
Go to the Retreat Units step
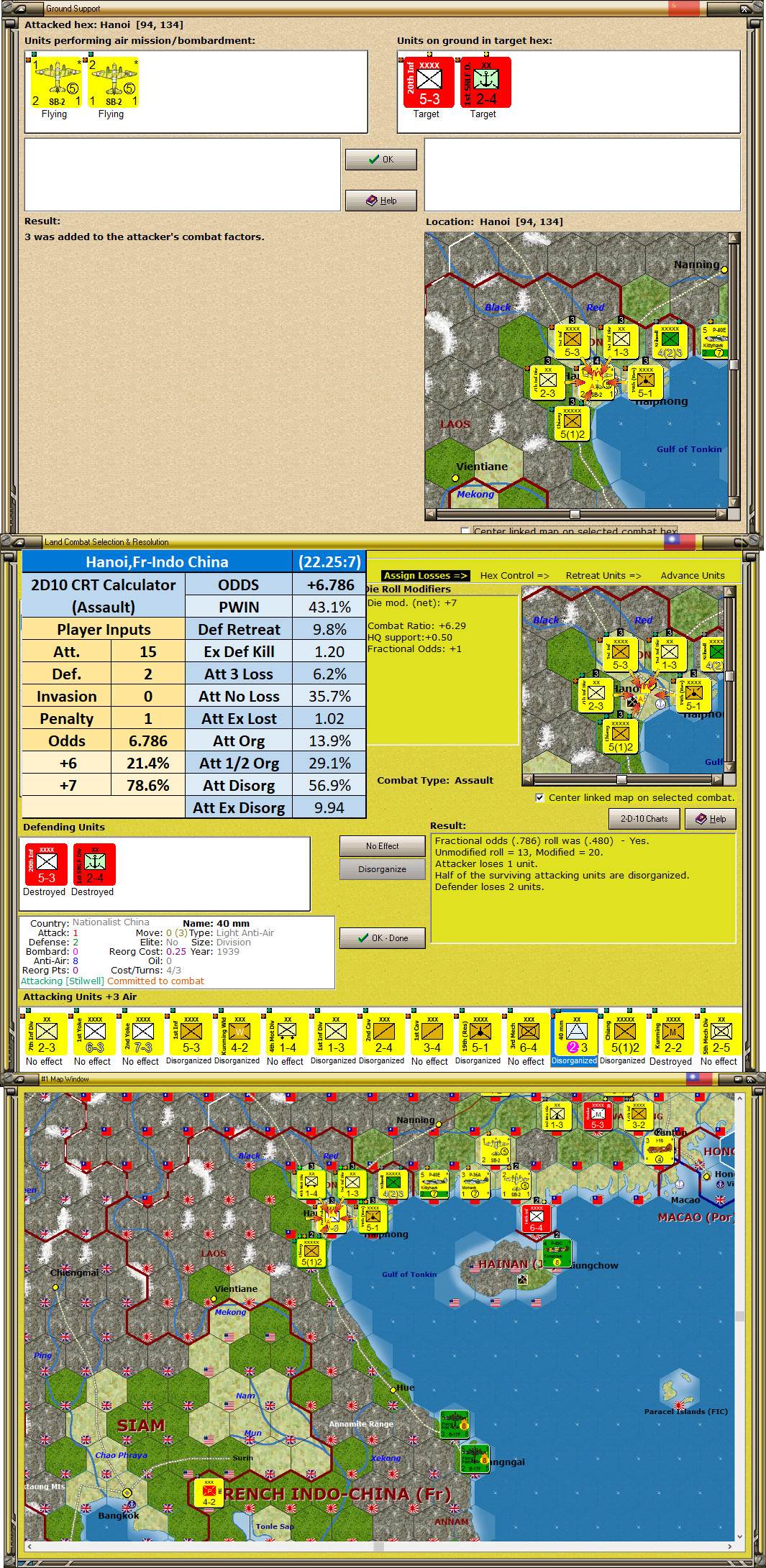603,575
